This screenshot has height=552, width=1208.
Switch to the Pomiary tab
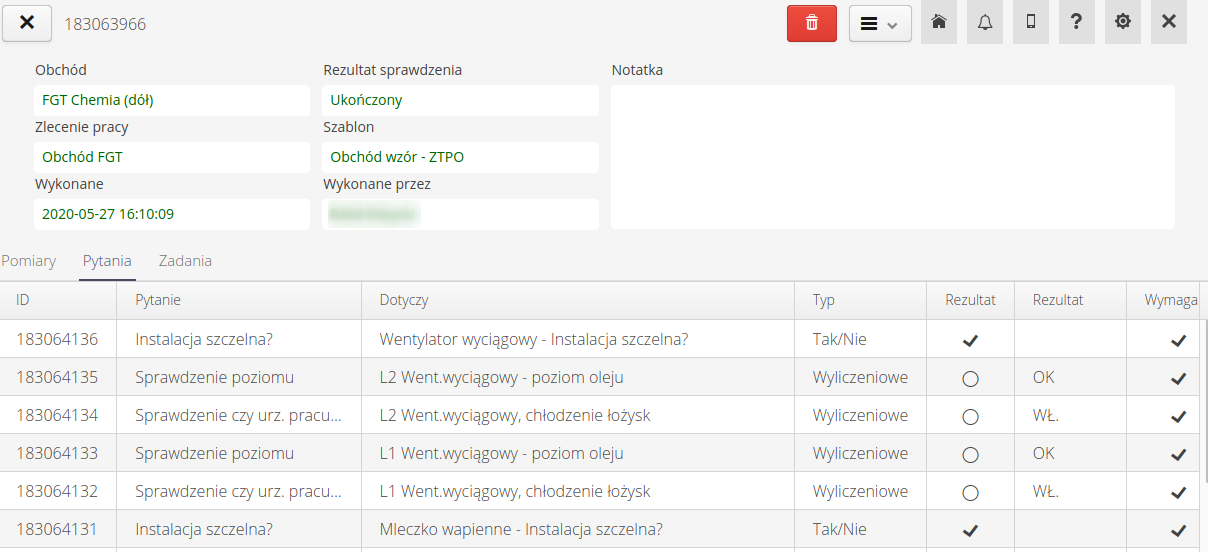29,261
